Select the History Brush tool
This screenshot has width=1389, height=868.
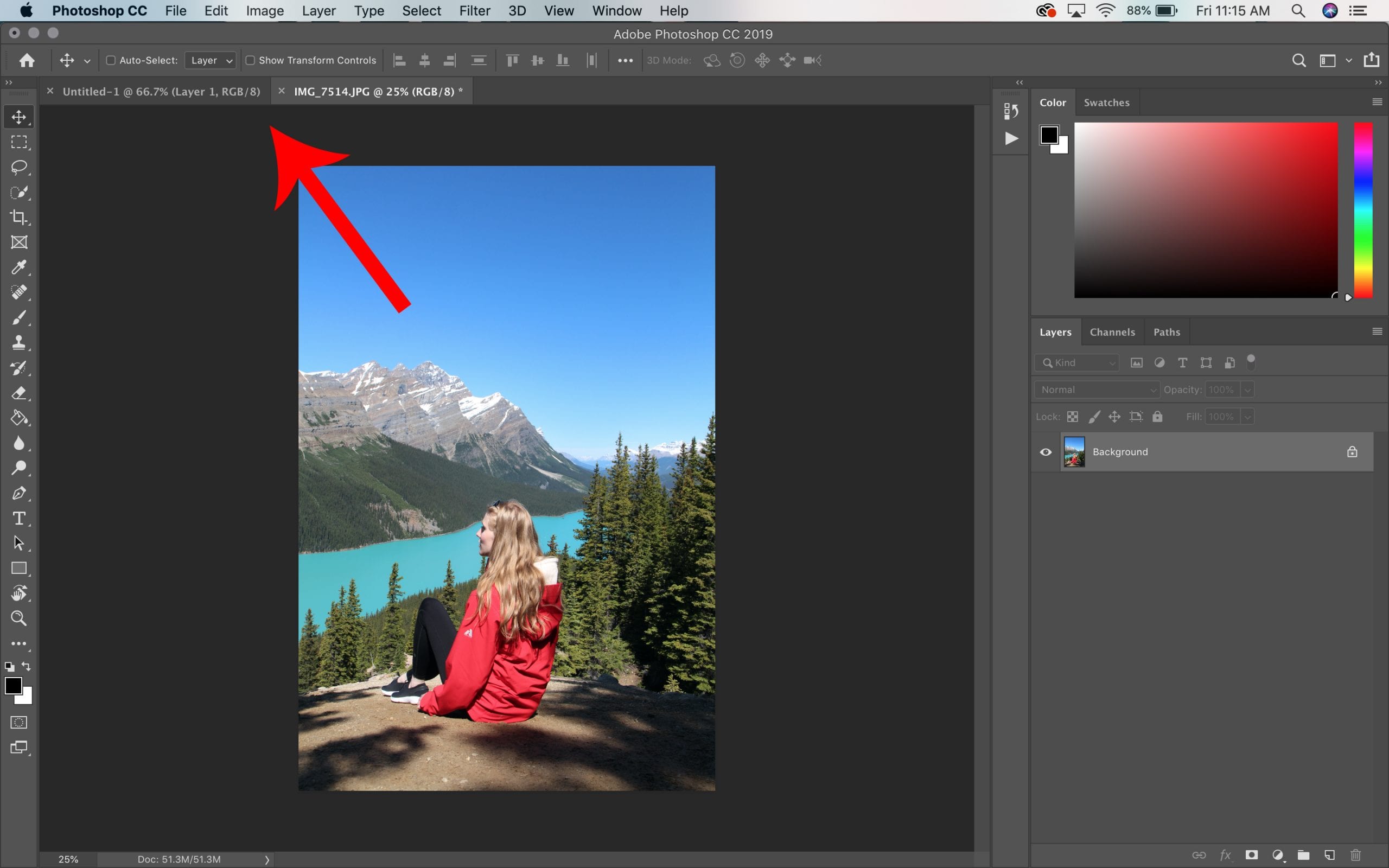pyautogui.click(x=19, y=368)
